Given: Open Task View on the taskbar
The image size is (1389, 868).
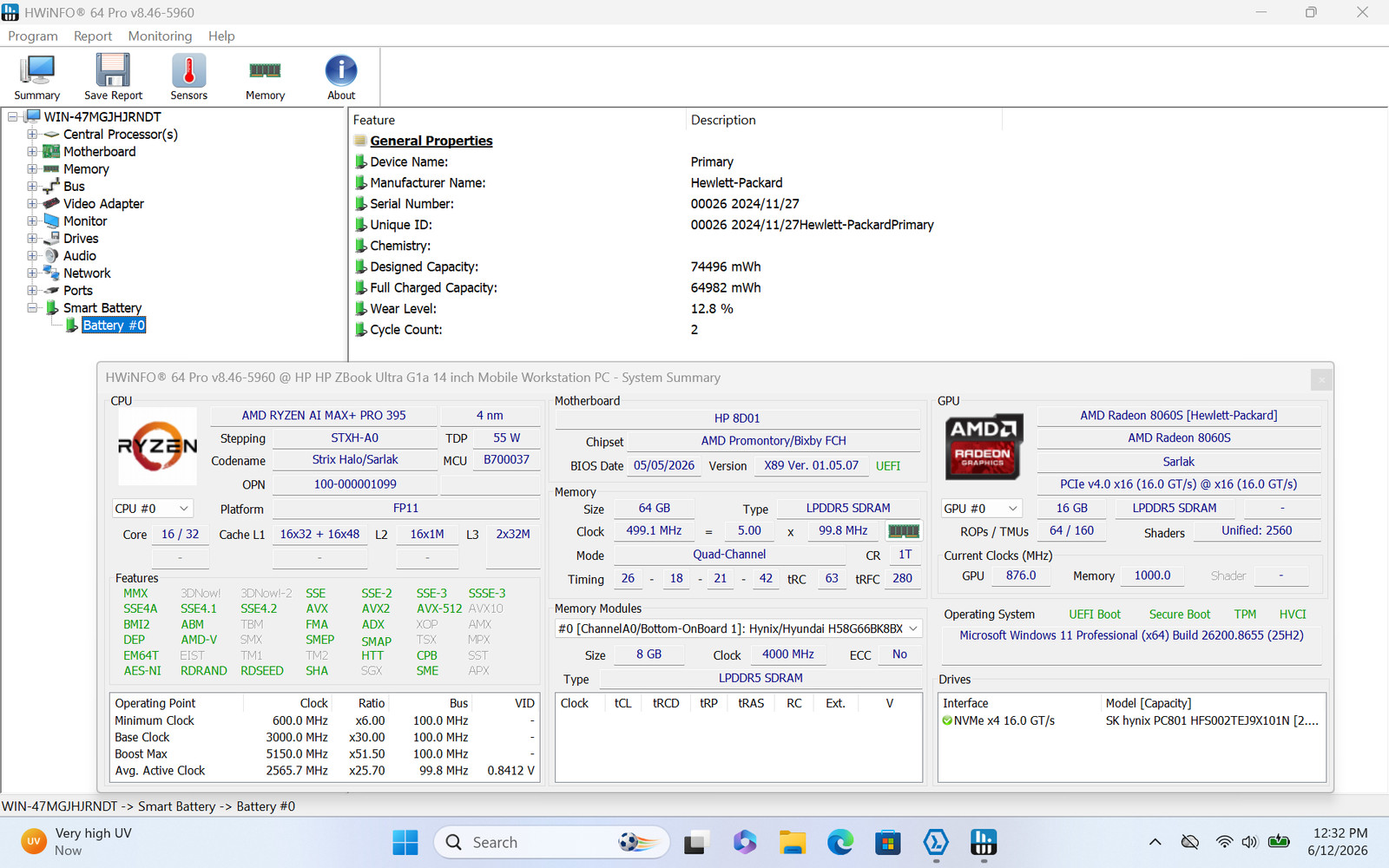Looking at the screenshot, I should pos(696,842).
